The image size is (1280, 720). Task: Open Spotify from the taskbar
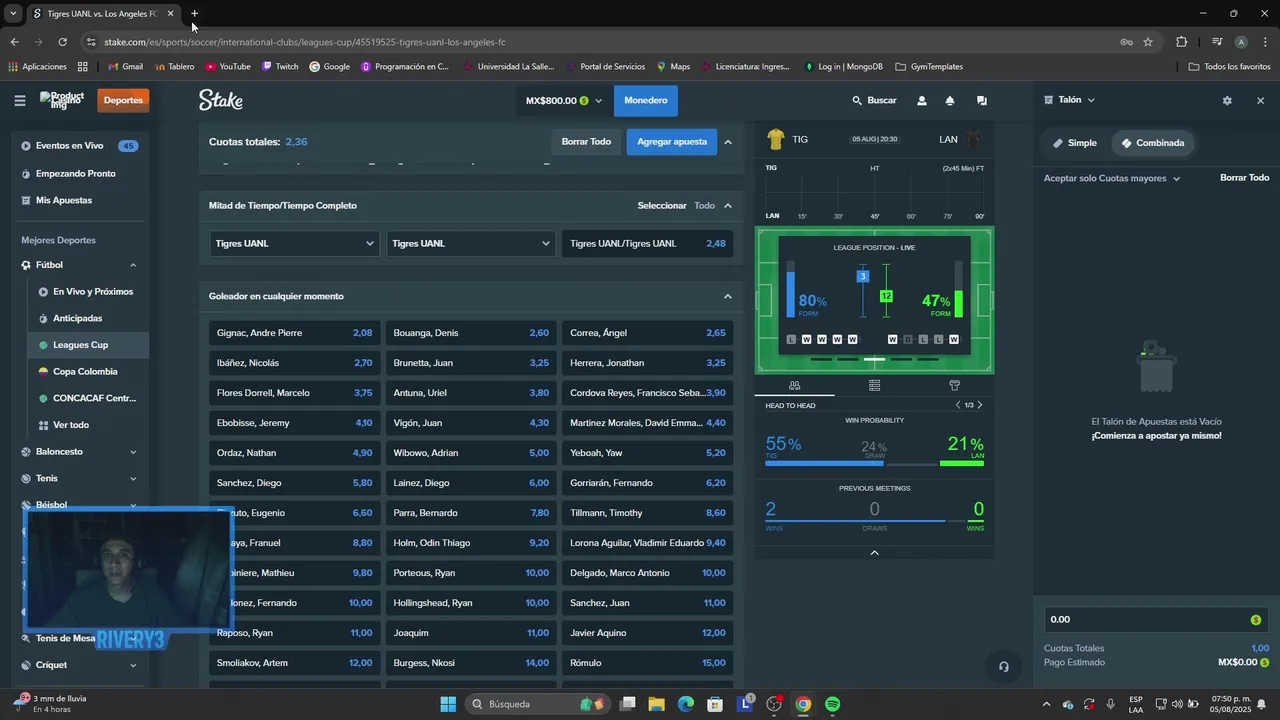pos(832,704)
